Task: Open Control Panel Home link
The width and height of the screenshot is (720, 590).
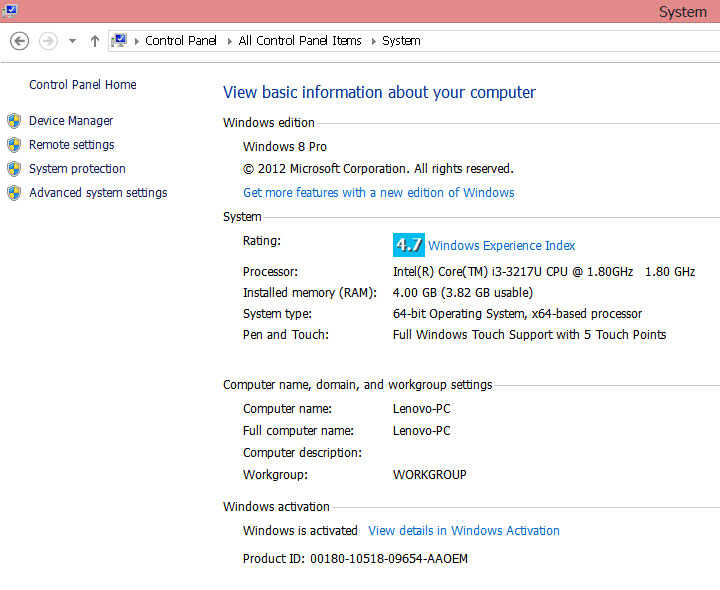Action: (83, 85)
